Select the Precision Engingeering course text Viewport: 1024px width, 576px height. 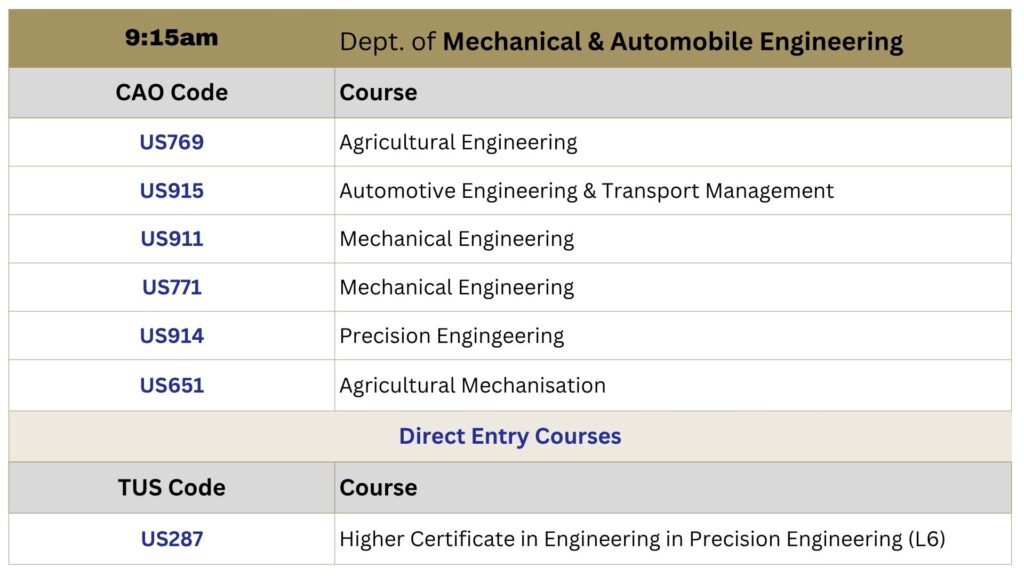pyautogui.click(x=451, y=336)
